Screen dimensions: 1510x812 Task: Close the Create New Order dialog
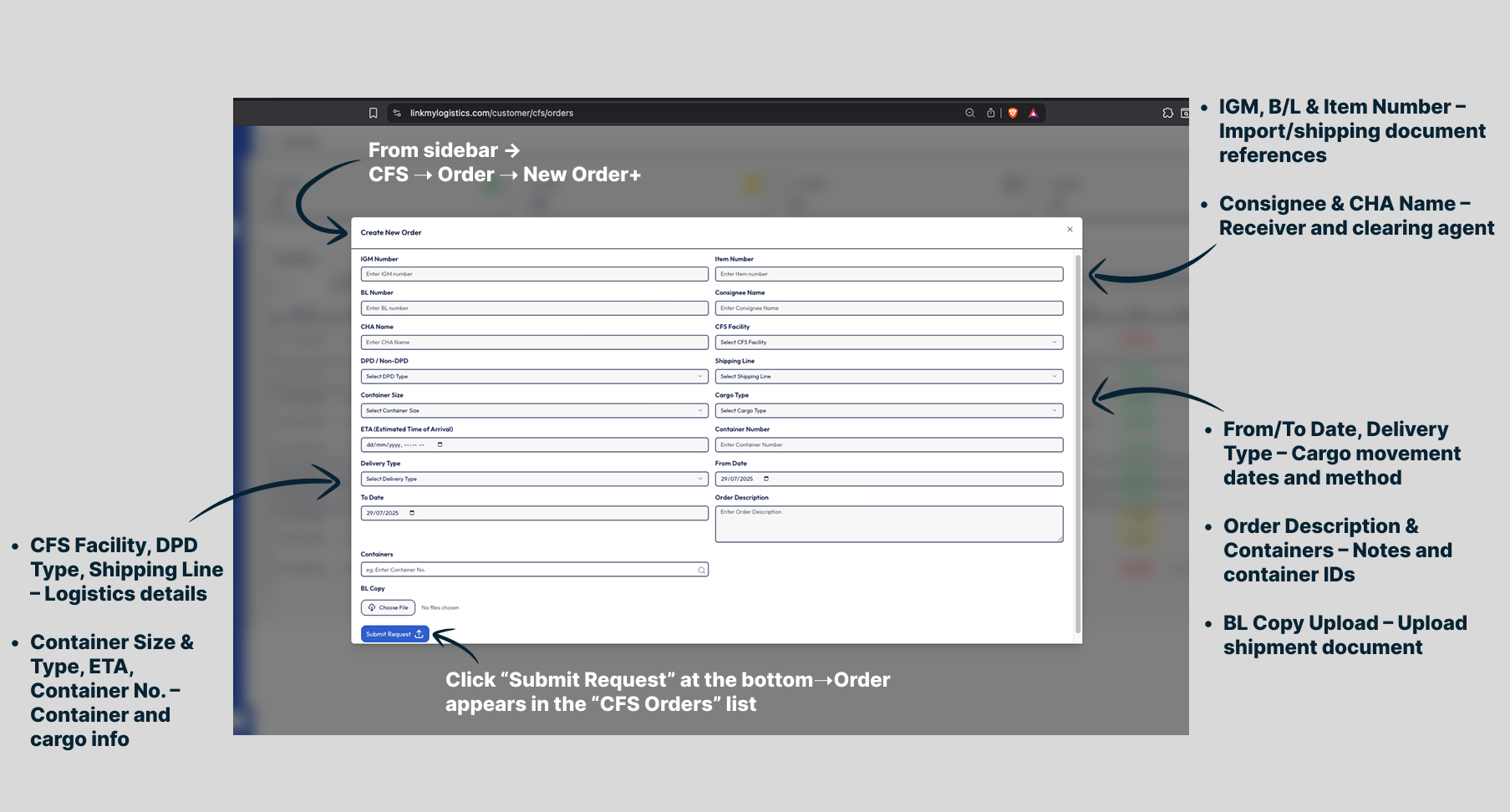1070,230
